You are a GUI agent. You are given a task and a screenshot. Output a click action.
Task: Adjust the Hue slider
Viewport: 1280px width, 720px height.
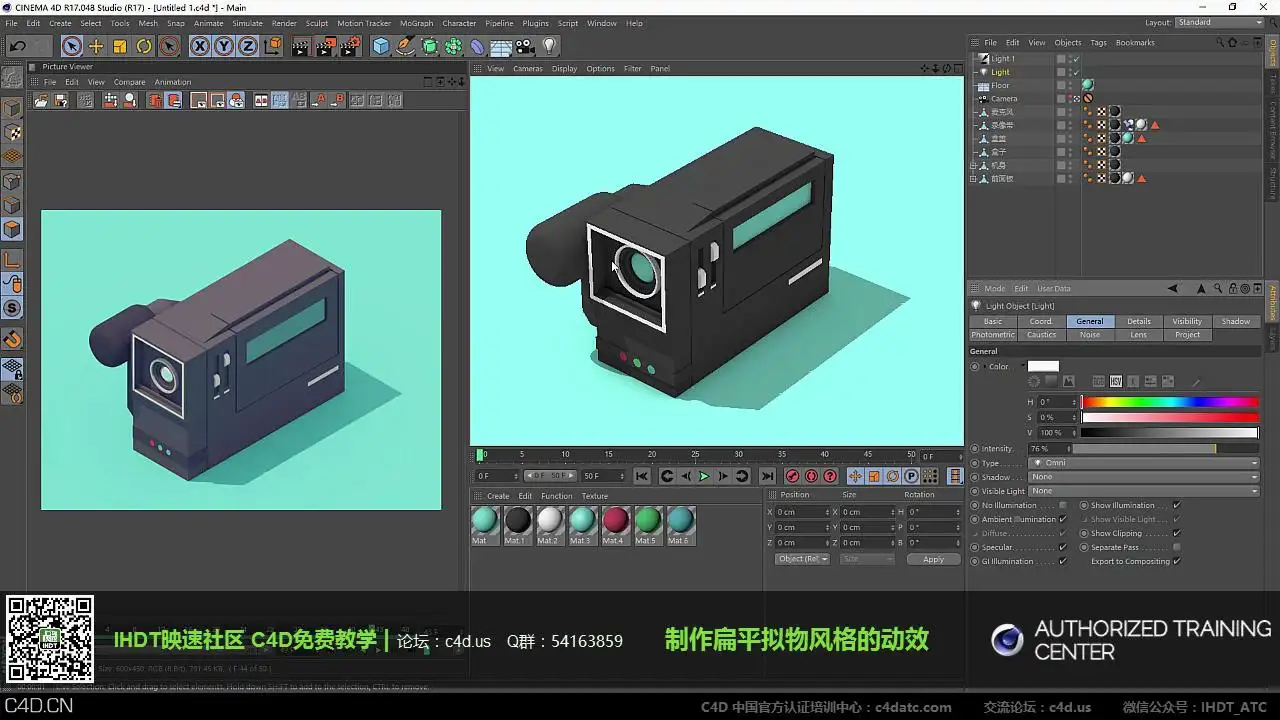(1169, 402)
